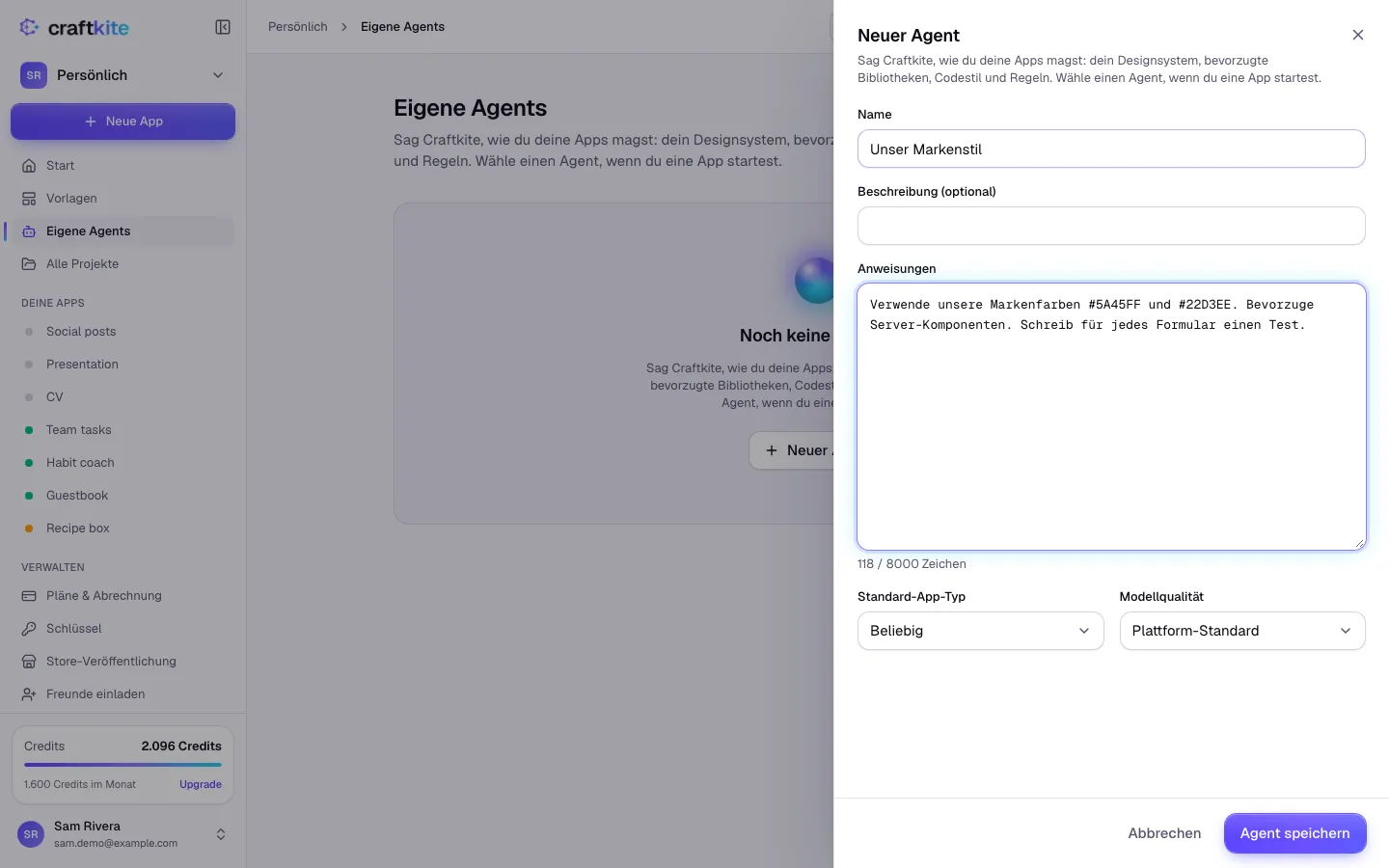Open the Modellqualität dropdown showing Plattform-Standard
The width and height of the screenshot is (1389, 868).
[x=1242, y=631]
